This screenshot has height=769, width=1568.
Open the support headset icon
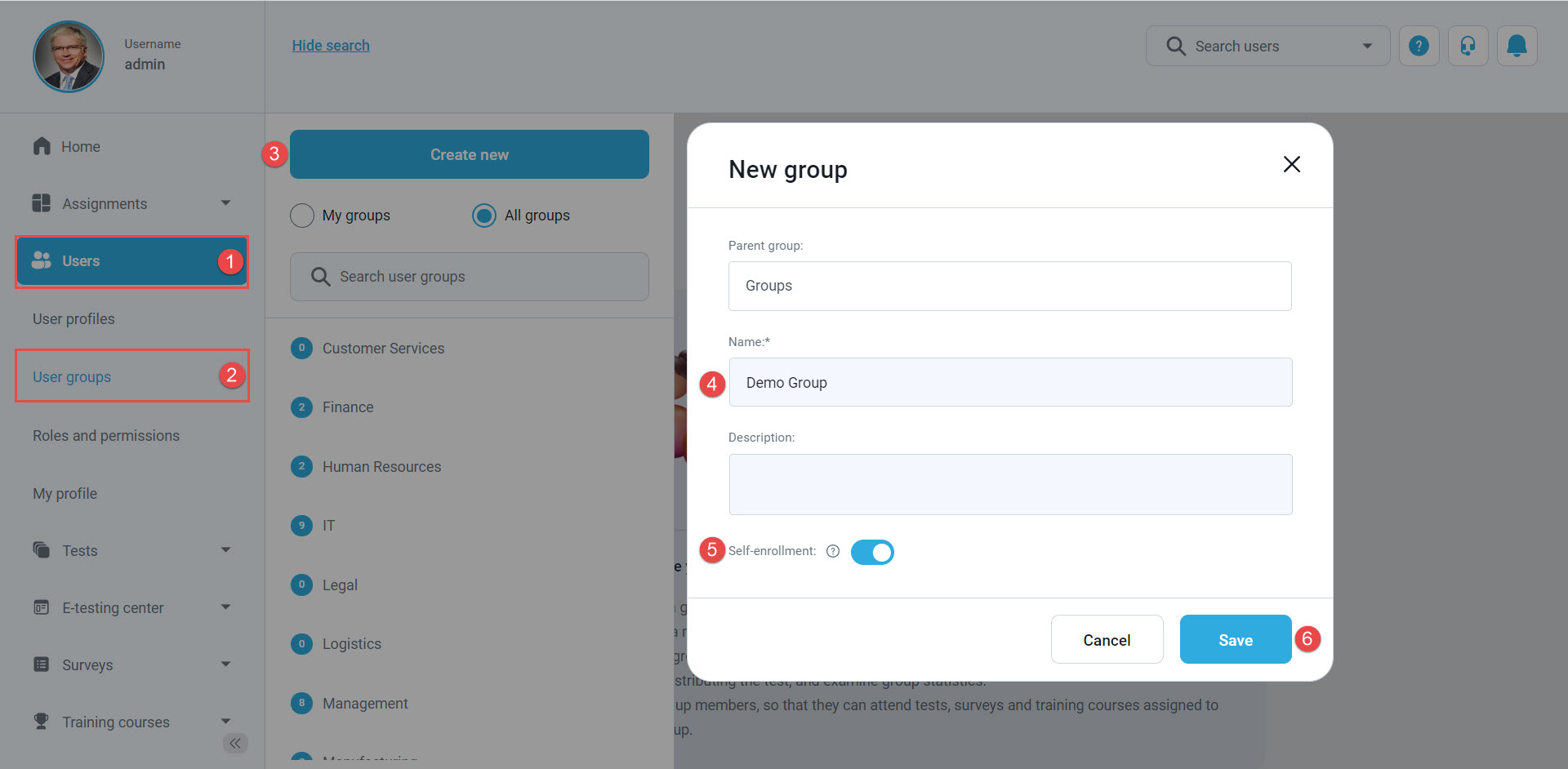point(1468,46)
